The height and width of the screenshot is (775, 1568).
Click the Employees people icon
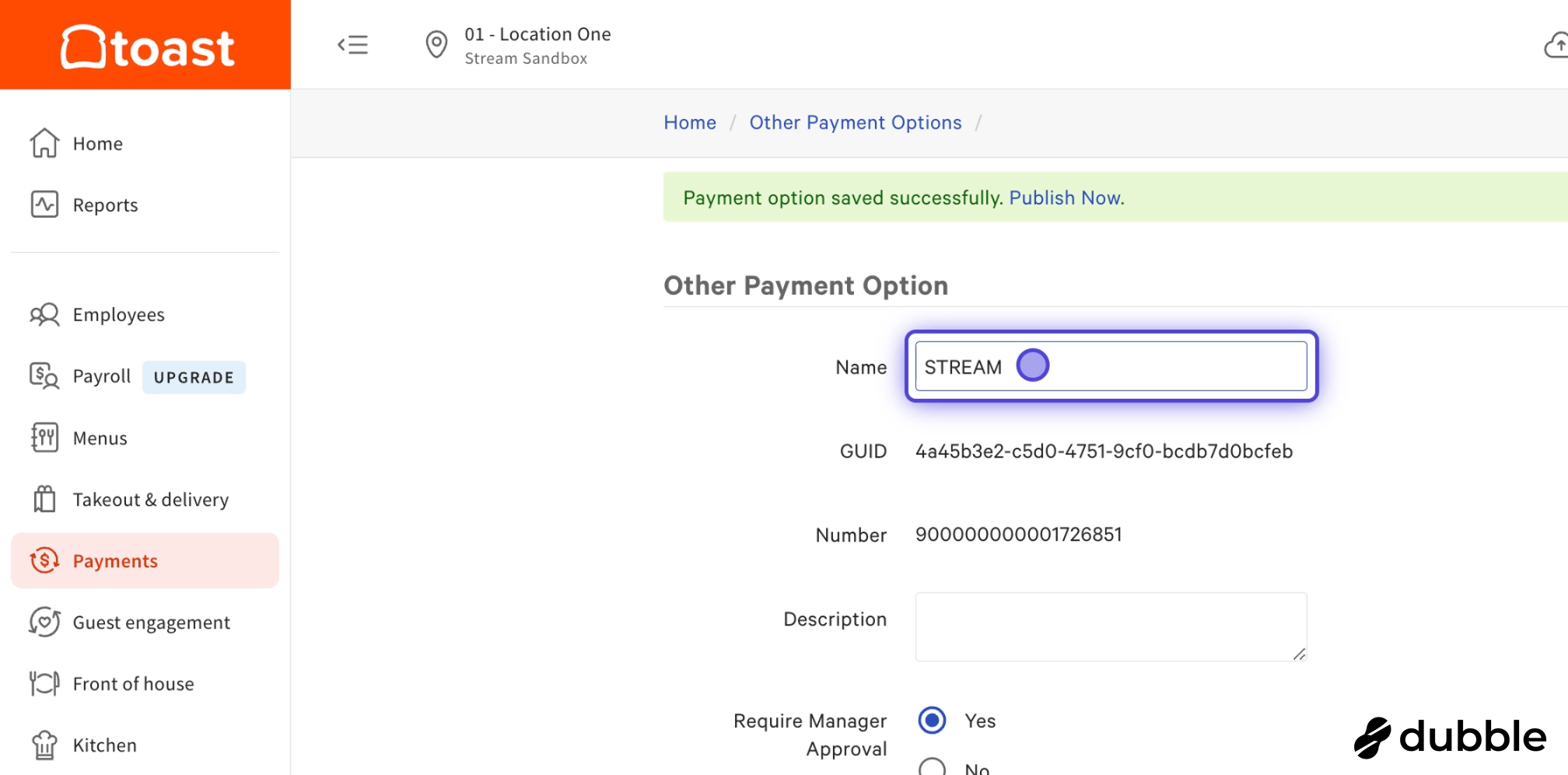(44, 314)
